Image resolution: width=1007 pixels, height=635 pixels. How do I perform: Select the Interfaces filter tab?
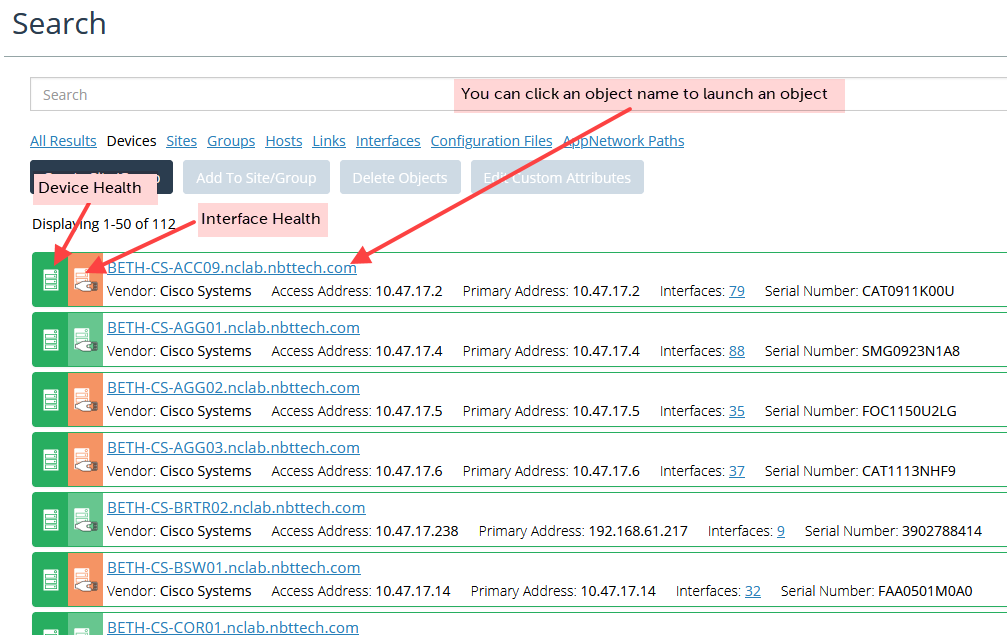pos(388,141)
